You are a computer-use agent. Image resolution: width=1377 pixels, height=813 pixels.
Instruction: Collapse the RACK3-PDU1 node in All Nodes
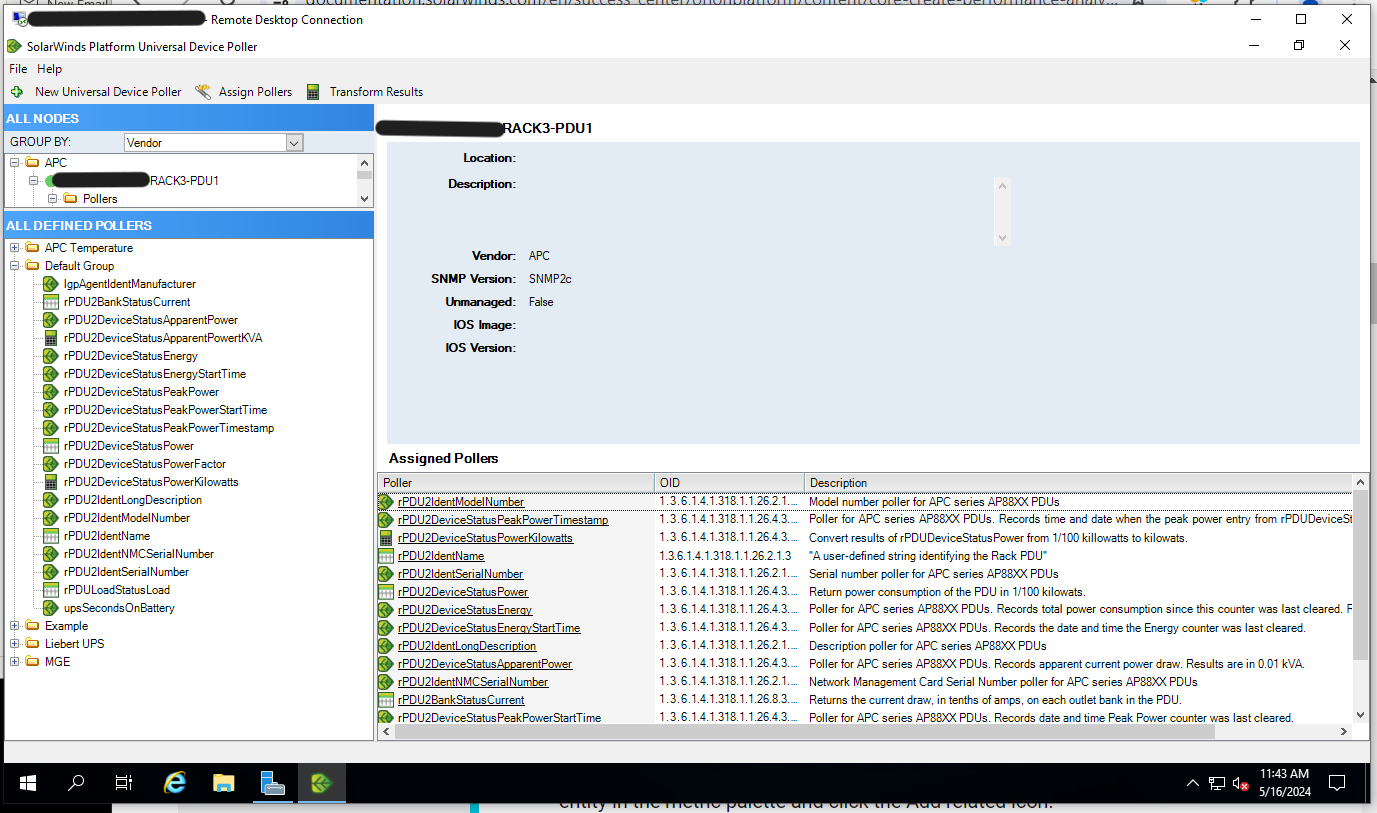point(33,181)
